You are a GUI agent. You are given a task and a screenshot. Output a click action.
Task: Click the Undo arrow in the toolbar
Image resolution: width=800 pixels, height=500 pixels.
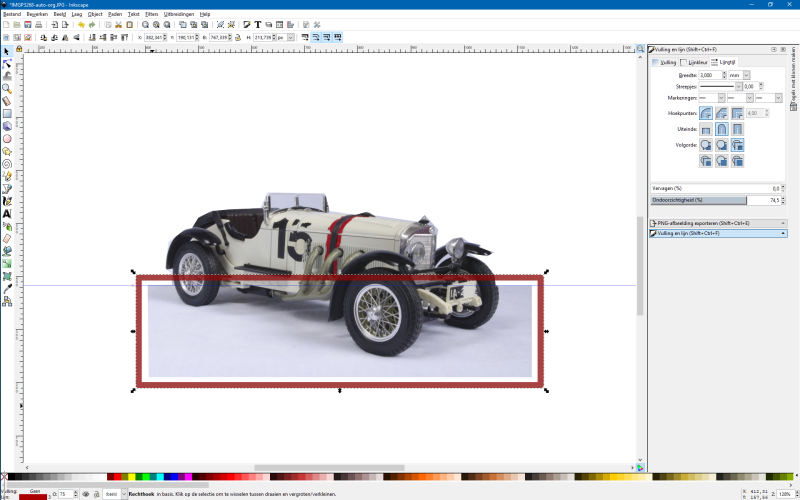coord(80,25)
